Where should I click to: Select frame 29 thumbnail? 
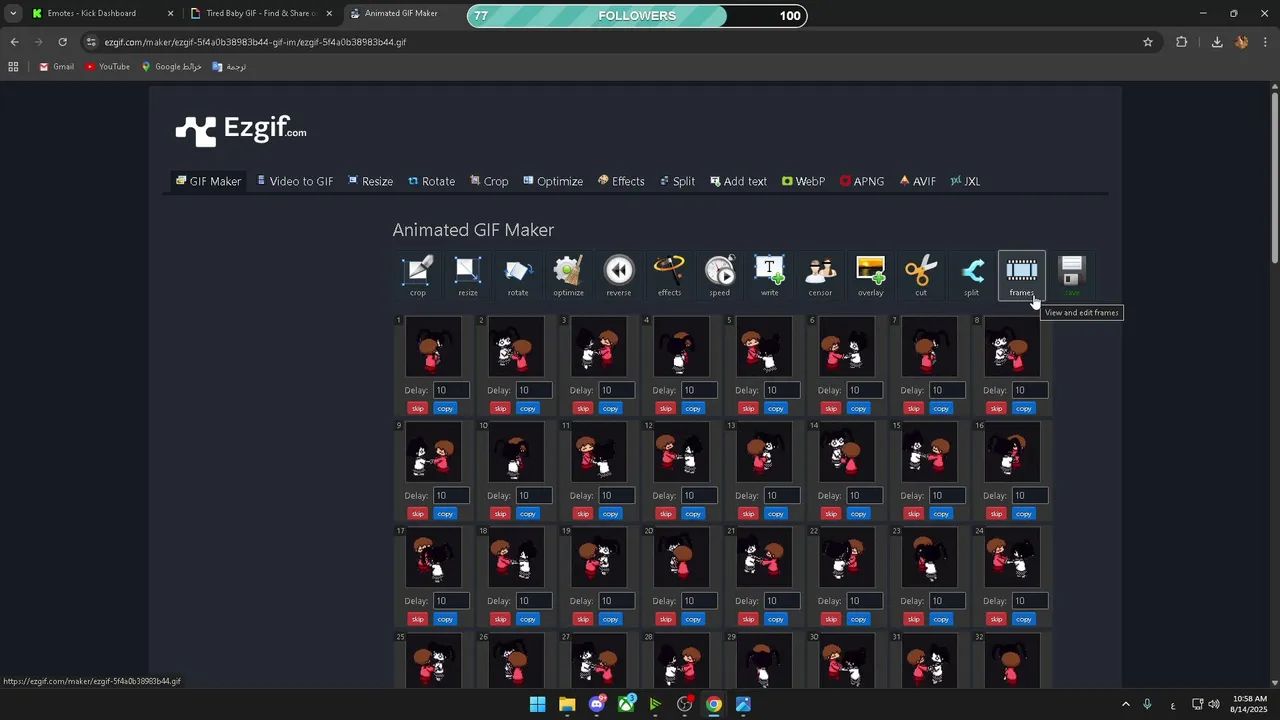pos(763,659)
